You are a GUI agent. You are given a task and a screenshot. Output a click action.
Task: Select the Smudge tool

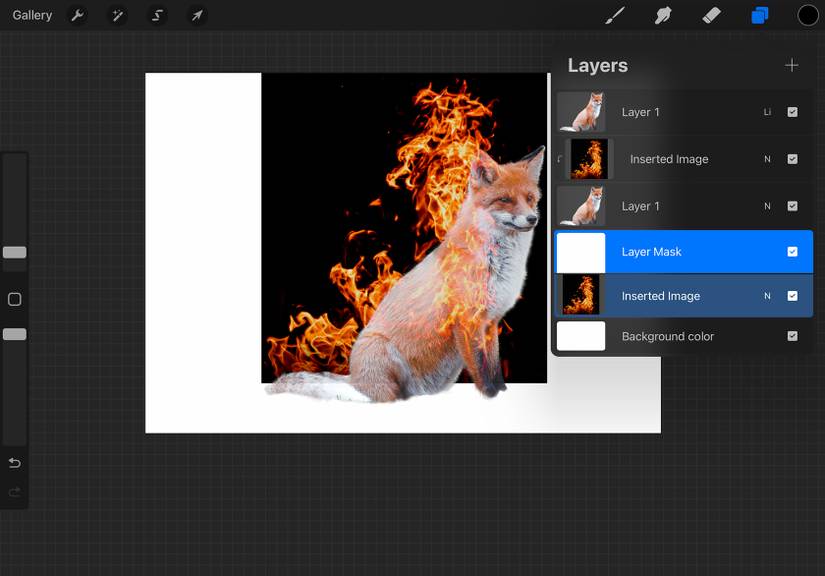[x=663, y=15]
